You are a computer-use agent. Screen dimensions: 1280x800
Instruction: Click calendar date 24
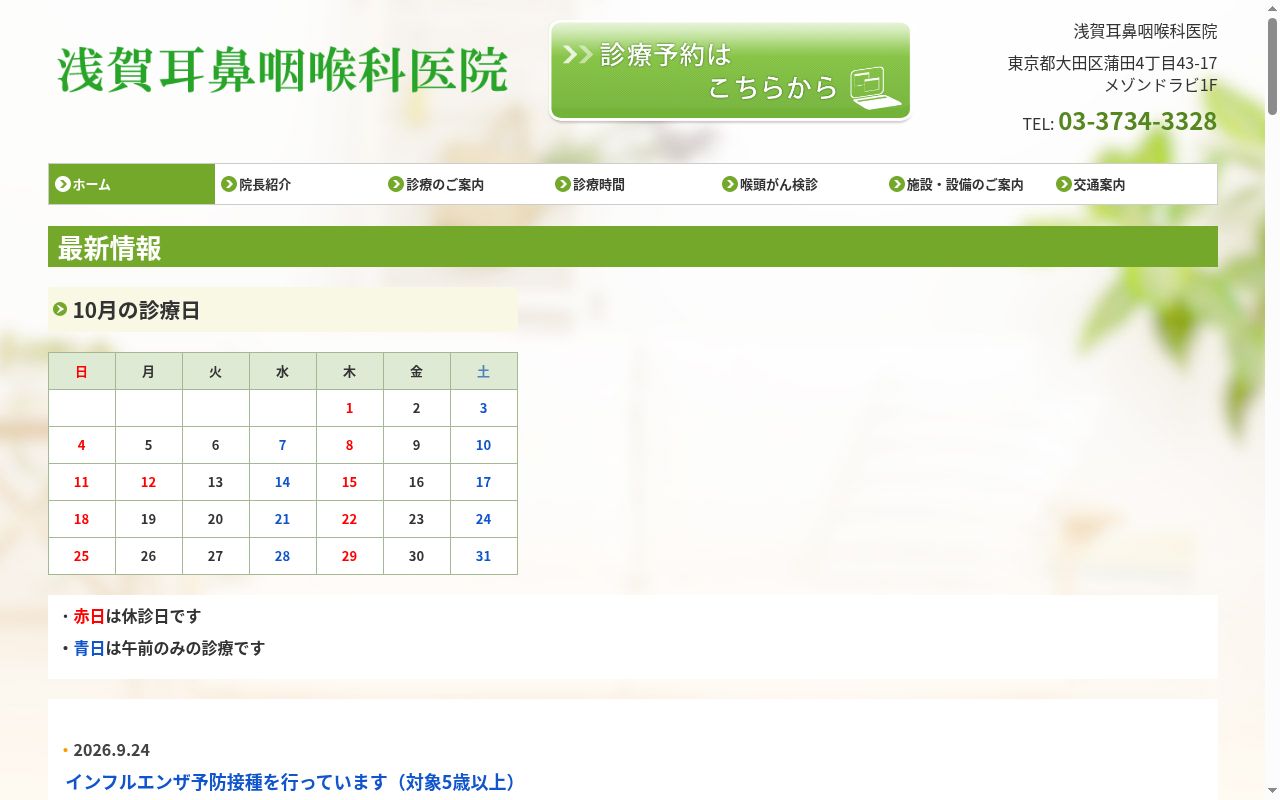484,519
